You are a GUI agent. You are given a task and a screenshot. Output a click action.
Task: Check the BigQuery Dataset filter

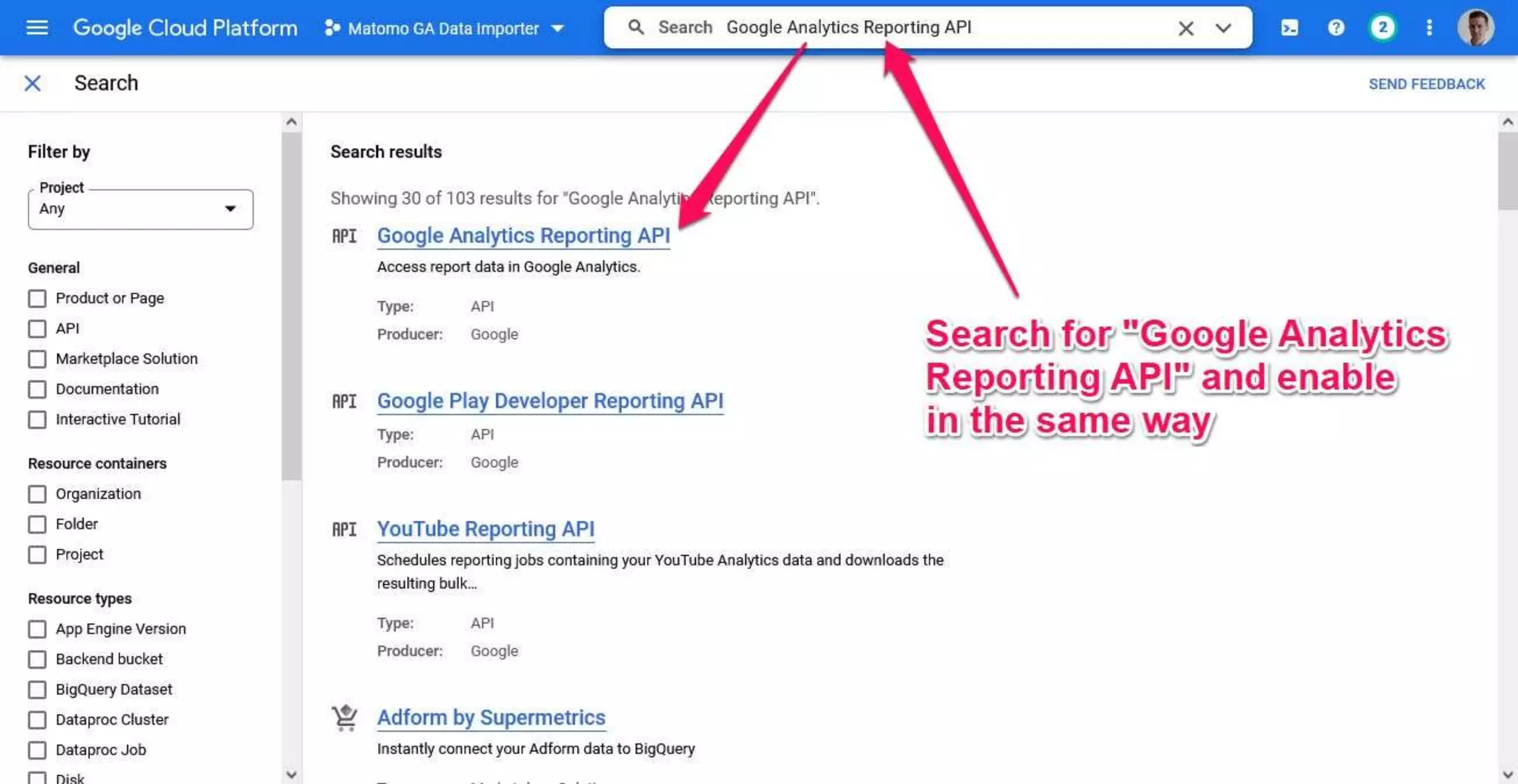(x=37, y=690)
